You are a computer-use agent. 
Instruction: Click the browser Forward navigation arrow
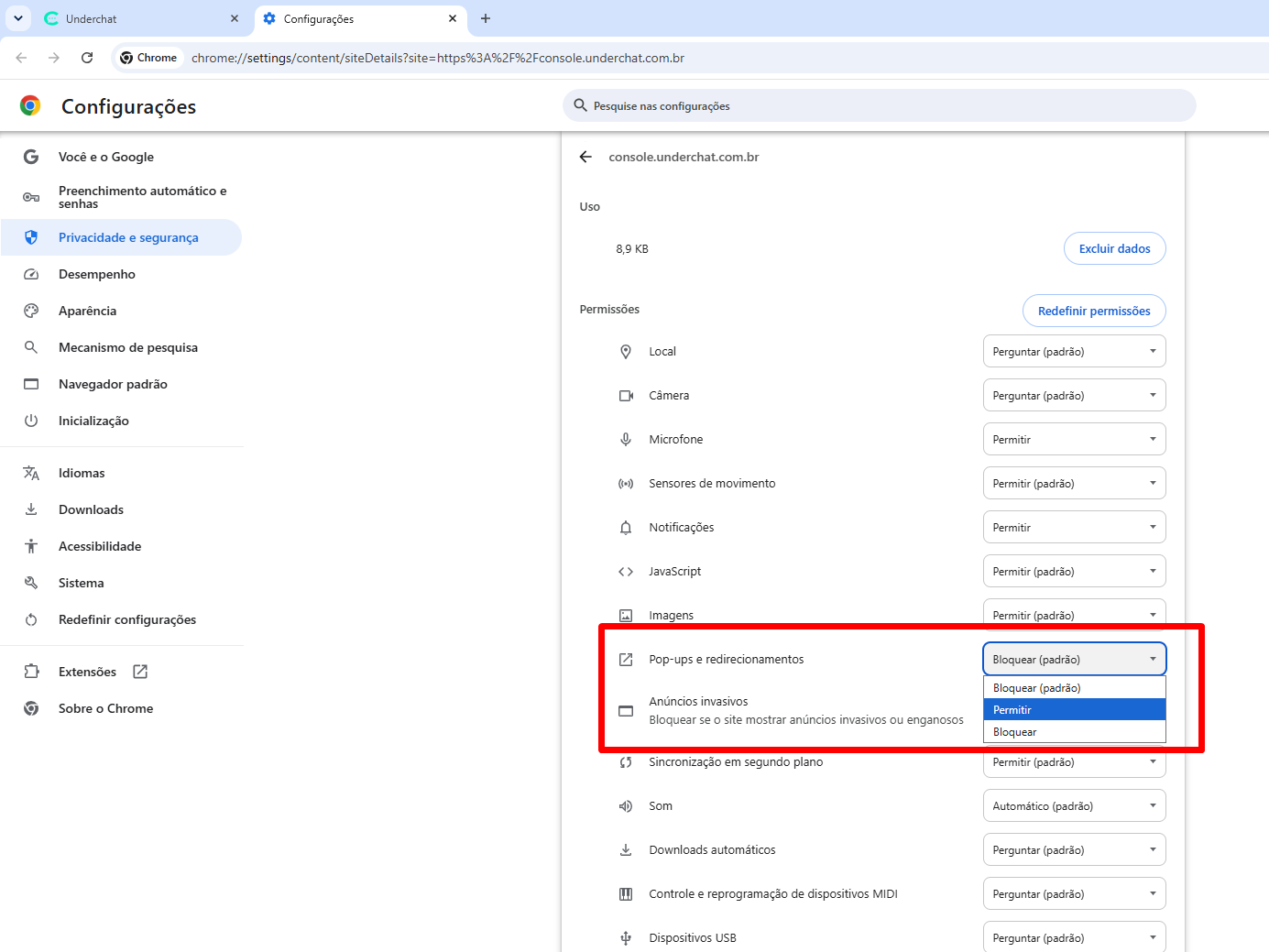[54, 58]
